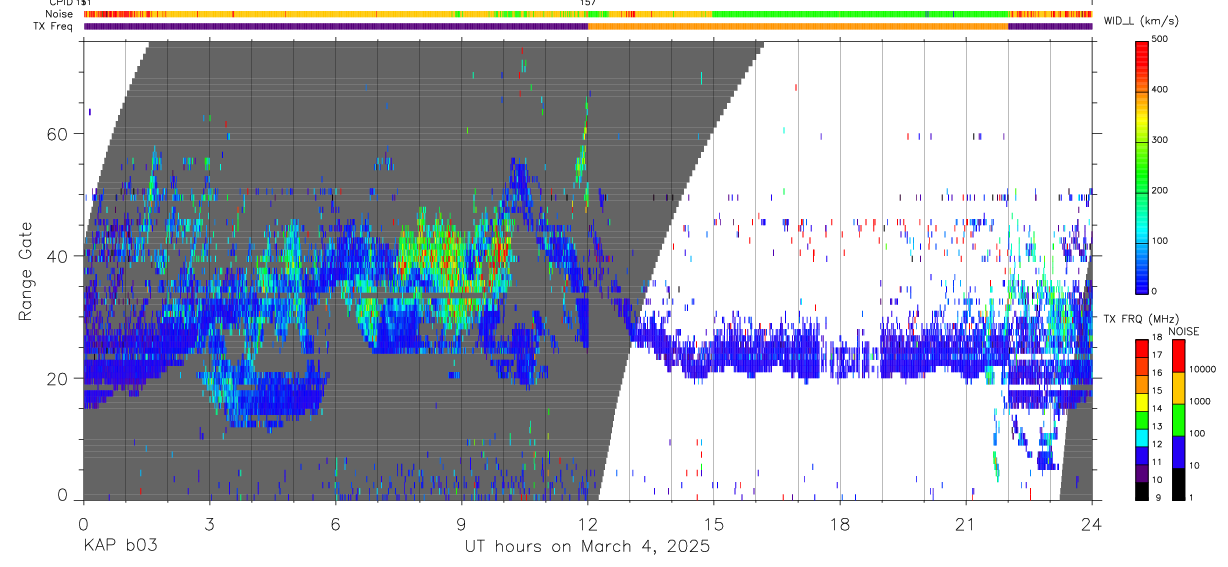Image resolution: width=1228 pixels, height=567 pixels.
Task: Click the '9' label on TX FRQ legend
Action: point(1158,499)
